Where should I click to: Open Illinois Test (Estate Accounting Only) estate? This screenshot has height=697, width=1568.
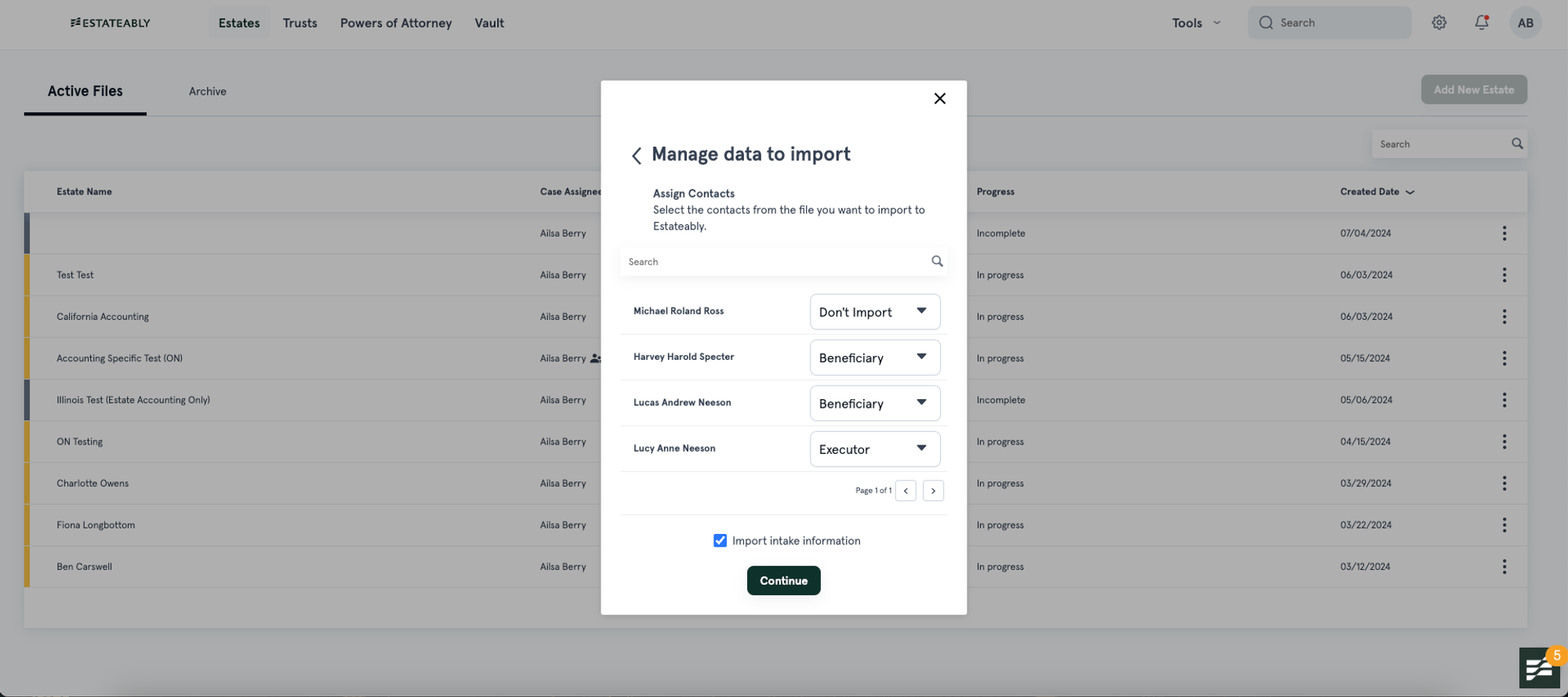pyautogui.click(x=133, y=400)
